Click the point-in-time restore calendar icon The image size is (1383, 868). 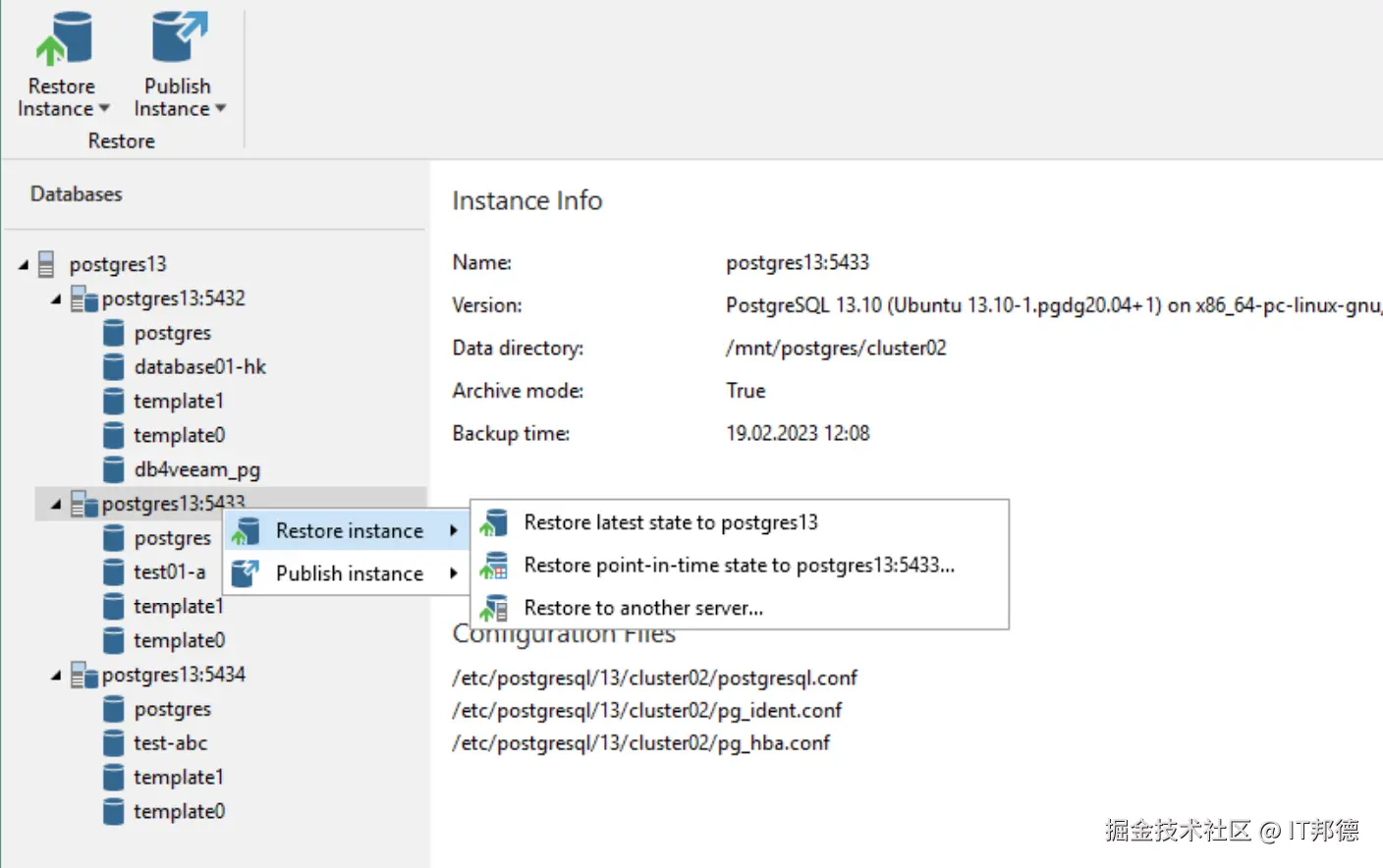click(x=494, y=566)
